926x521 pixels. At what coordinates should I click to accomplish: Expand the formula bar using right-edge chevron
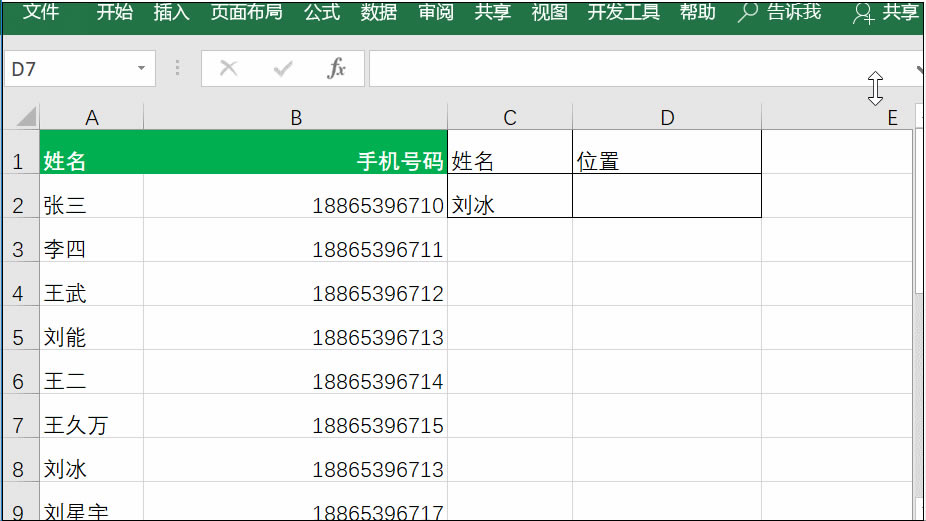[x=919, y=69]
